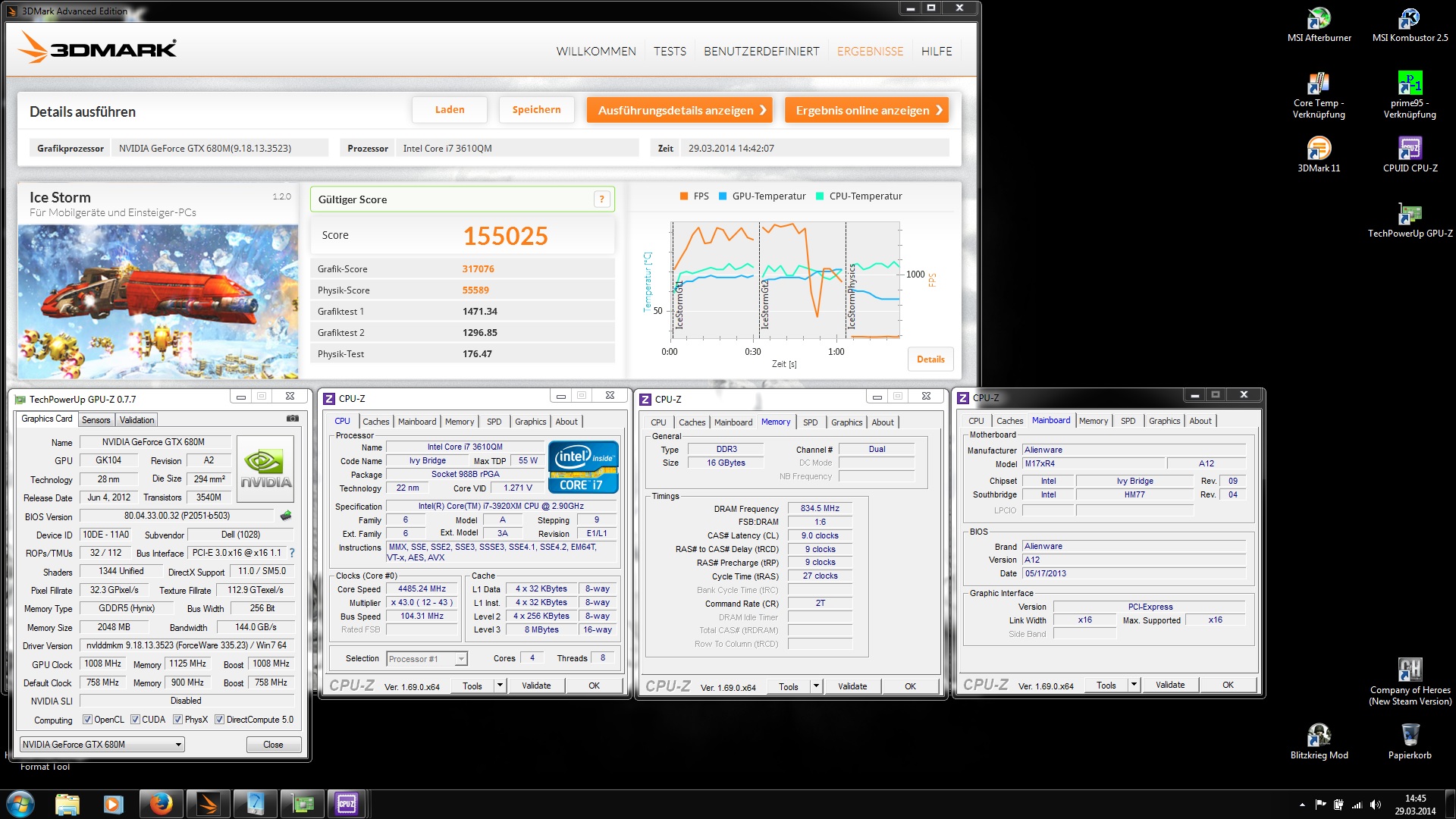Image resolution: width=1456 pixels, height=819 pixels.
Task: Select Caches tab in first CPU-Z window
Action: coord(375,422)
